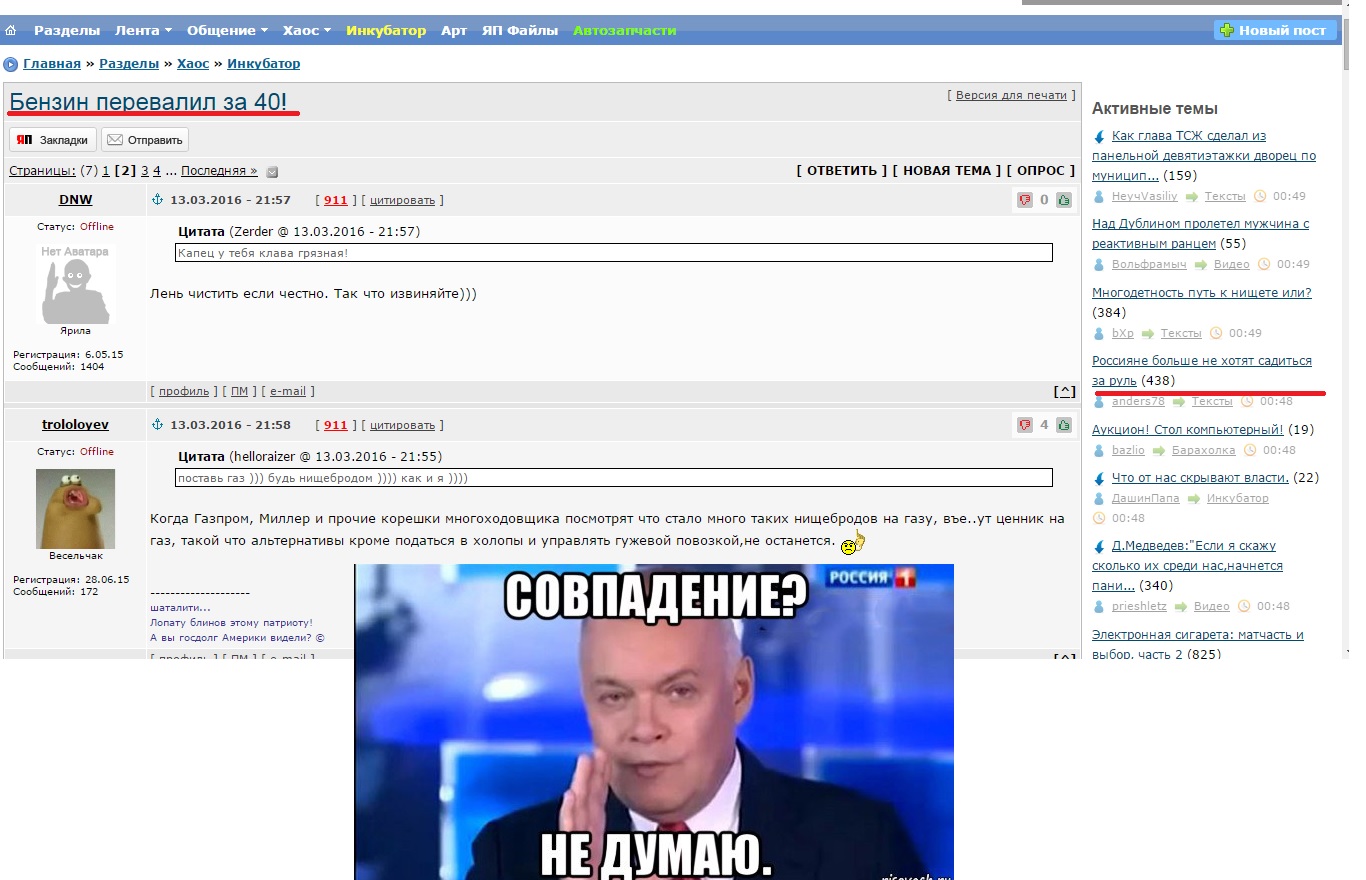Jump to the 'Последняя »' last page
Image resolution: width=1366 pixels, height=880 pixels.
[x=219, y=171]
